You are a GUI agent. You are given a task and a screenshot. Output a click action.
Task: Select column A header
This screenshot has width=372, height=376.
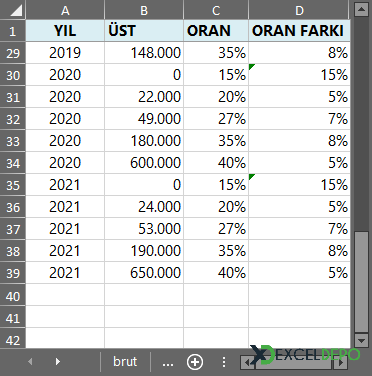(x=65, y=10)
